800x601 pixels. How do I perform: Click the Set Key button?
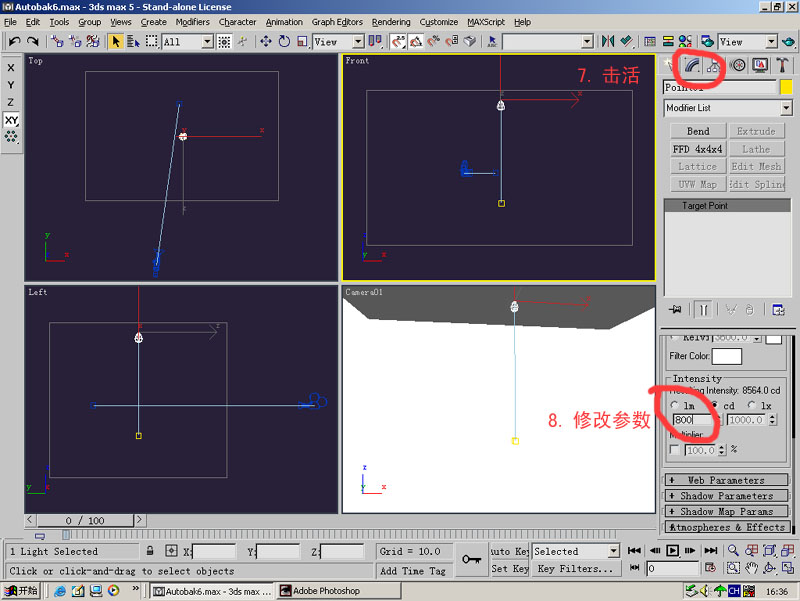point(509,568)
